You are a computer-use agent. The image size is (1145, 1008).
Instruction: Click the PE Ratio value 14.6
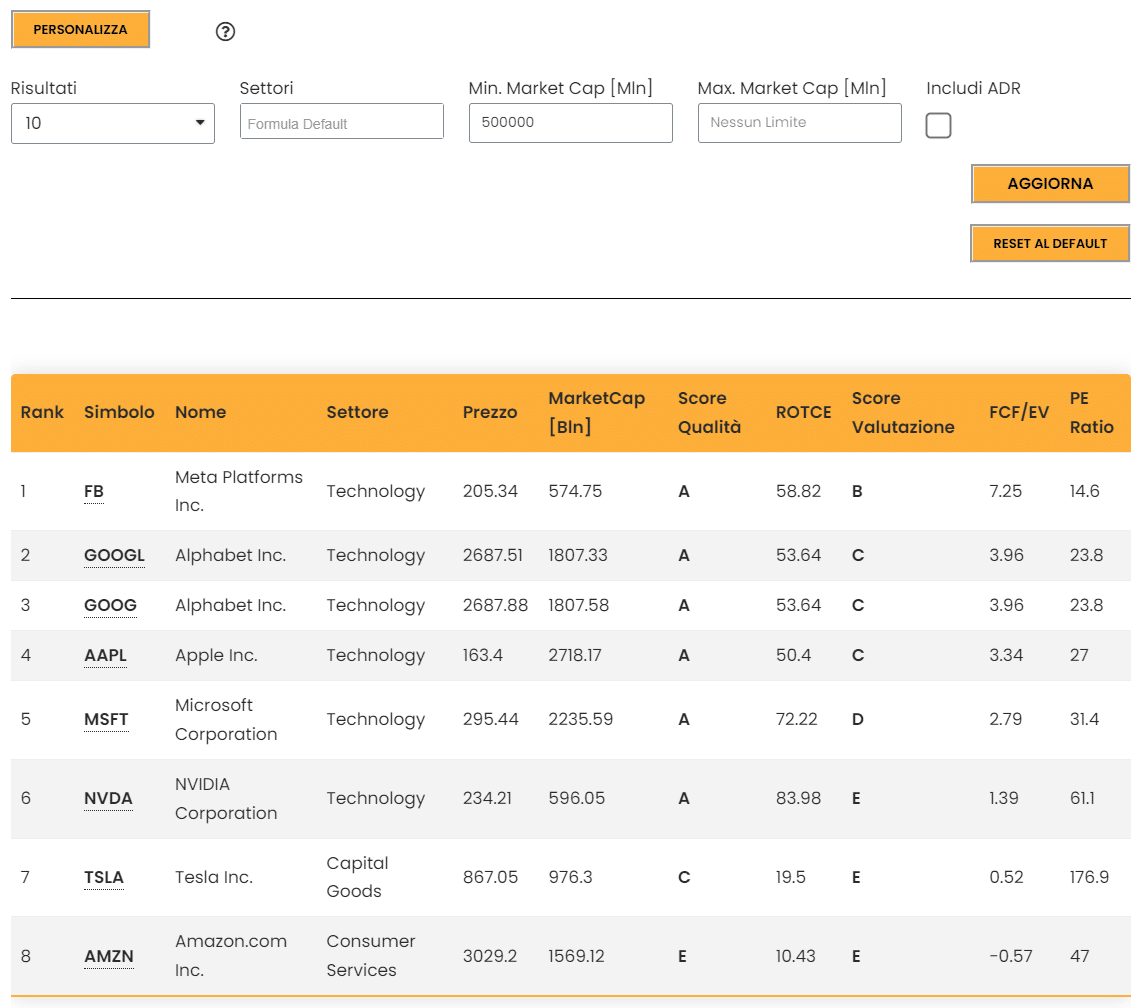click(x=1084, y=491)
